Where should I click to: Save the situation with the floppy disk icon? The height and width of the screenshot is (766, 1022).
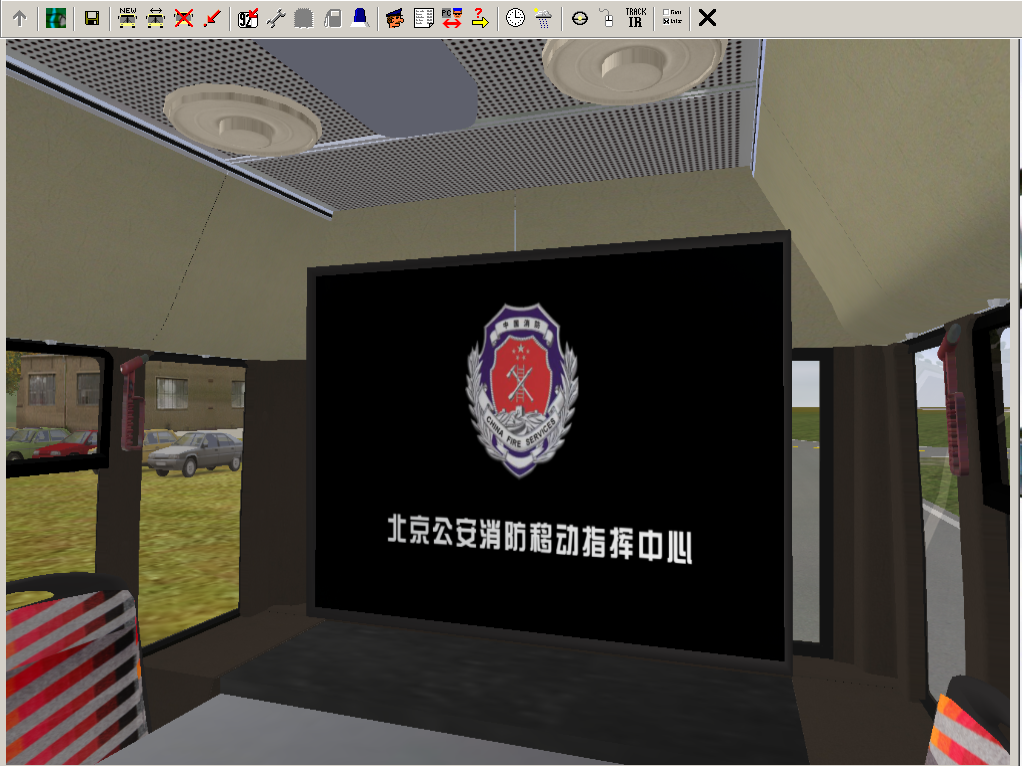(x=92, y=18)
